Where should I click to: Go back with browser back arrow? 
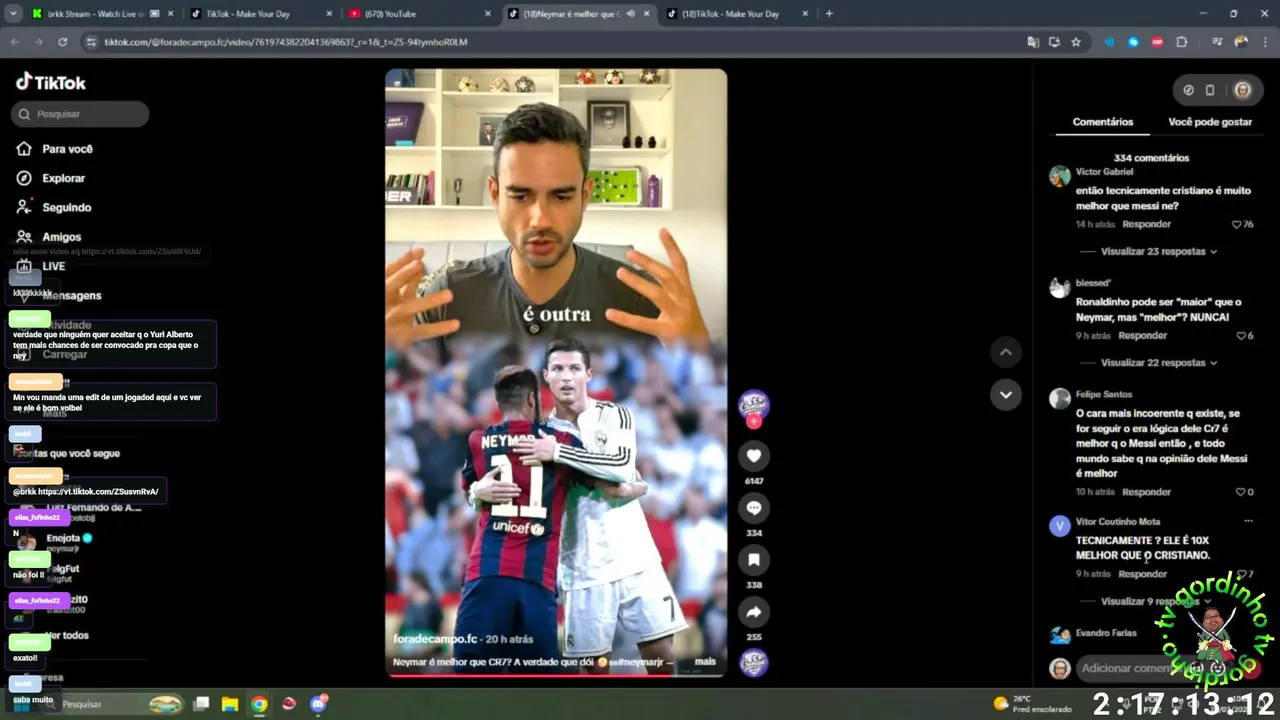tap(15, 42)
